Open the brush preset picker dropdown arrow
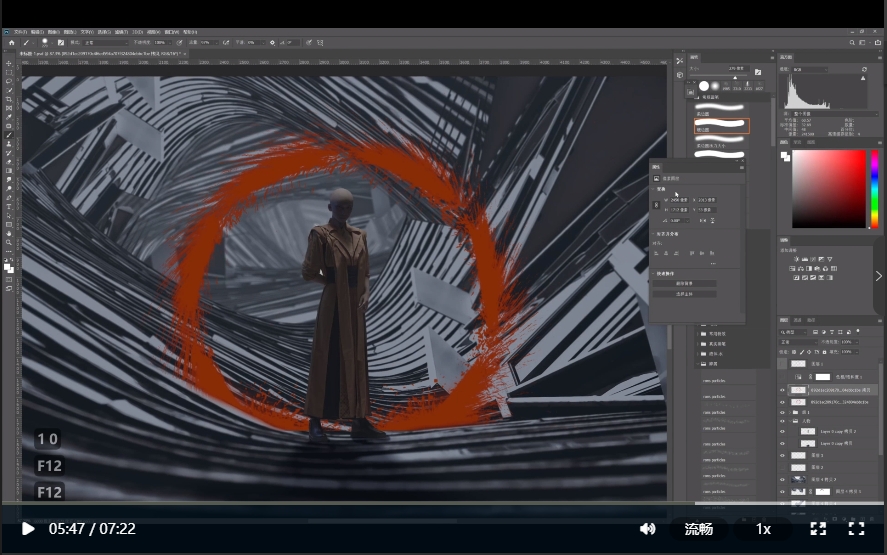Screen dimensions: 887x555 coord(52,43)
